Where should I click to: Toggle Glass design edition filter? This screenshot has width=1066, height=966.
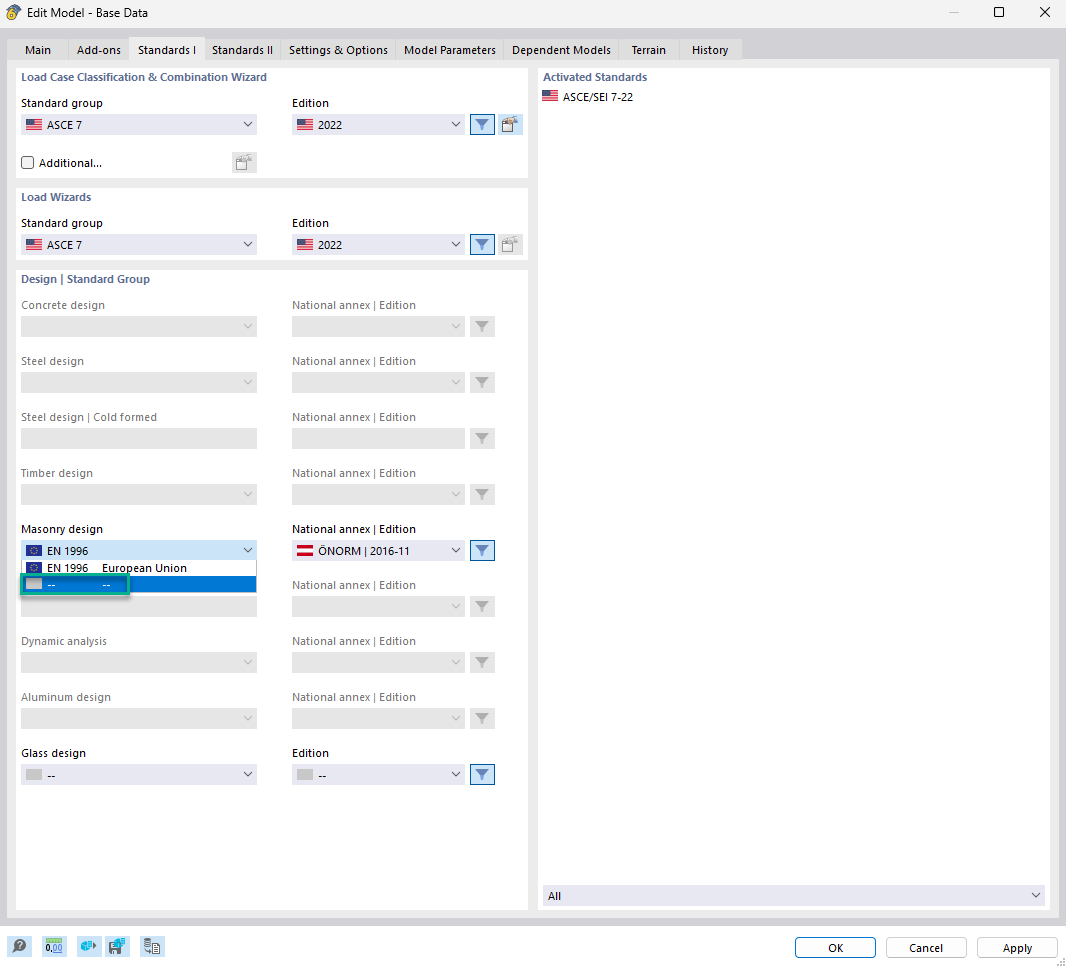point(482,774)
